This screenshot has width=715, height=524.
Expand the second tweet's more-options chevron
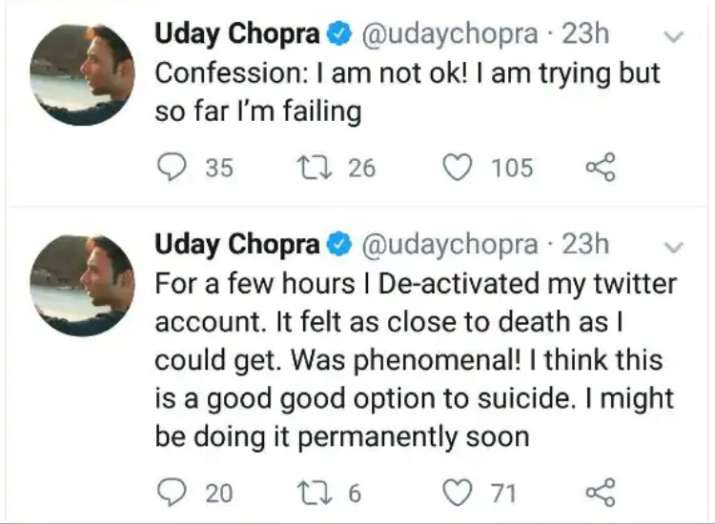[673, 246]
